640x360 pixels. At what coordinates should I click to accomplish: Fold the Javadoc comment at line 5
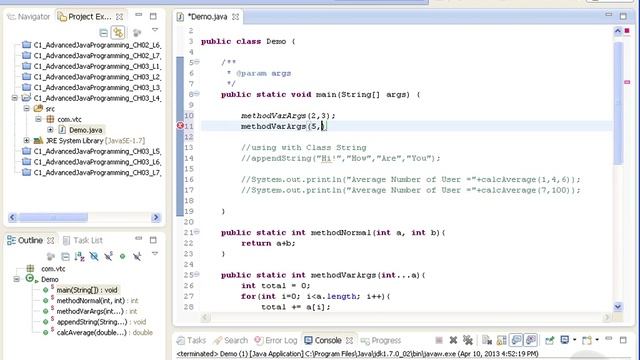[x=197, y=62]
